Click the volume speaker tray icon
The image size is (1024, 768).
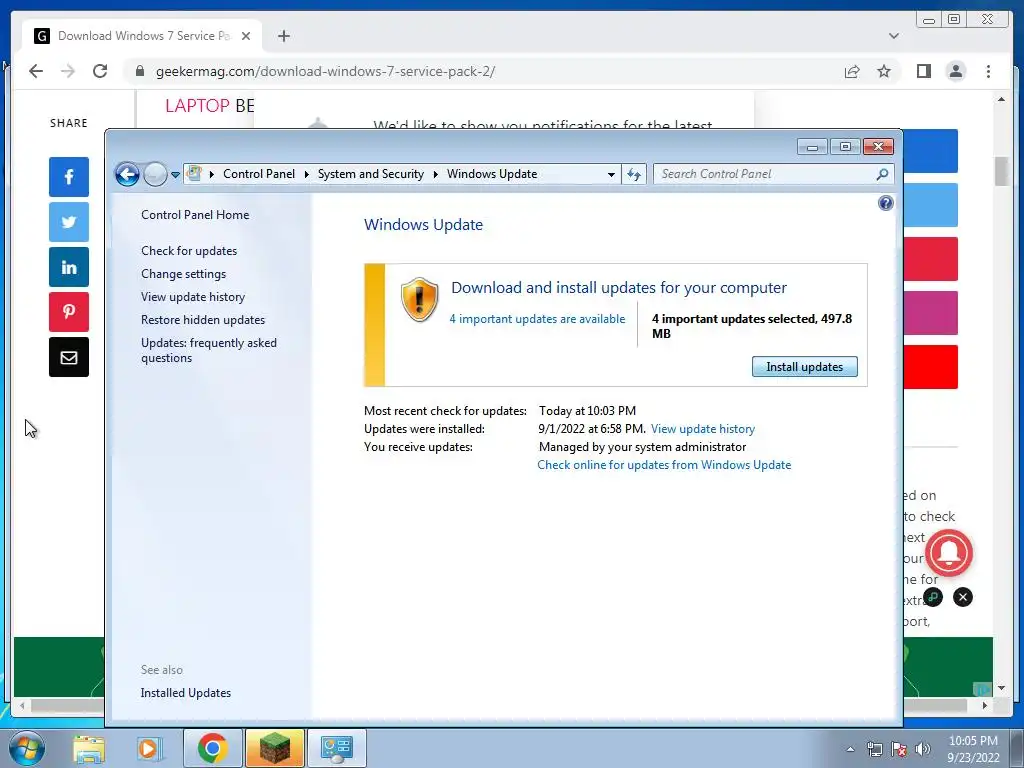[923, 749]
